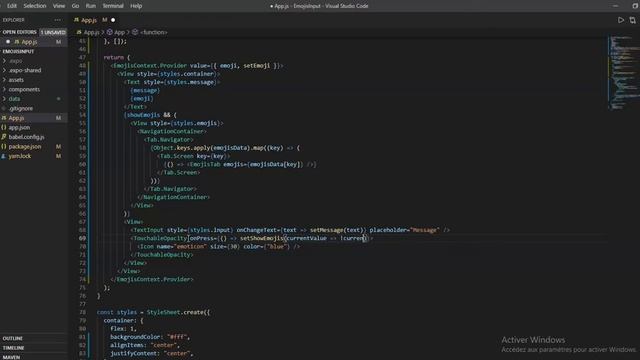This screenshot has width=640, height=360.
Task: Click App.js in the breadcrumb
Action: point(91,32)
